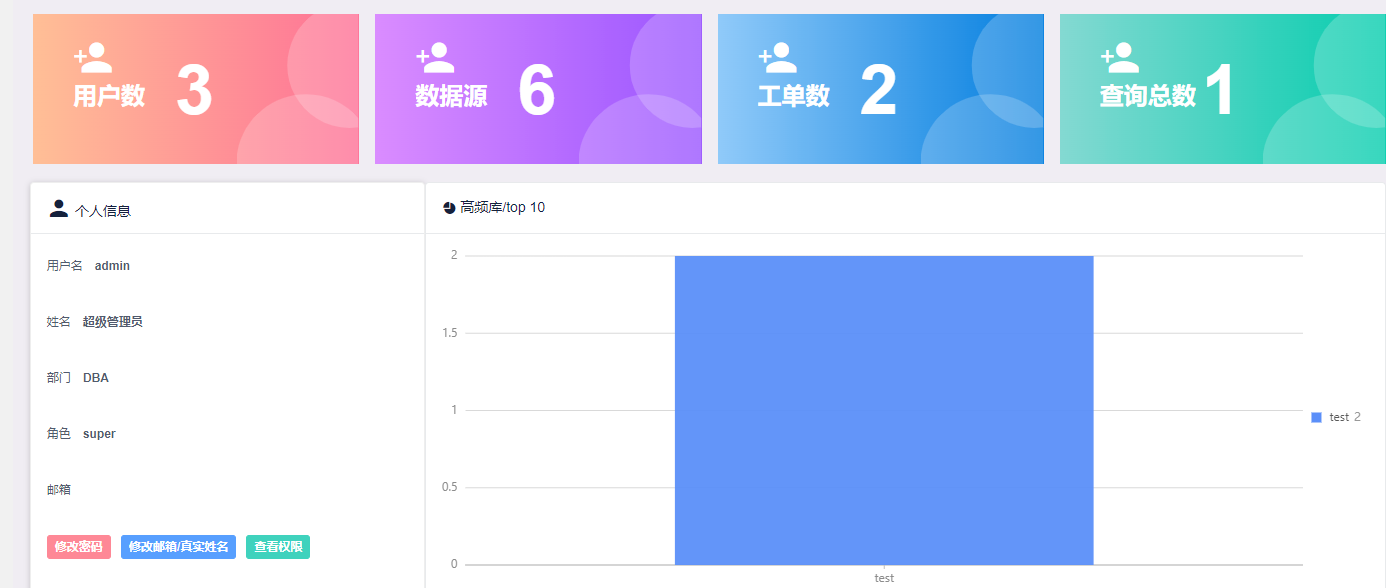Click the 部门 field label
Viewport: 1386px width, 588px height.
point(59,378)
